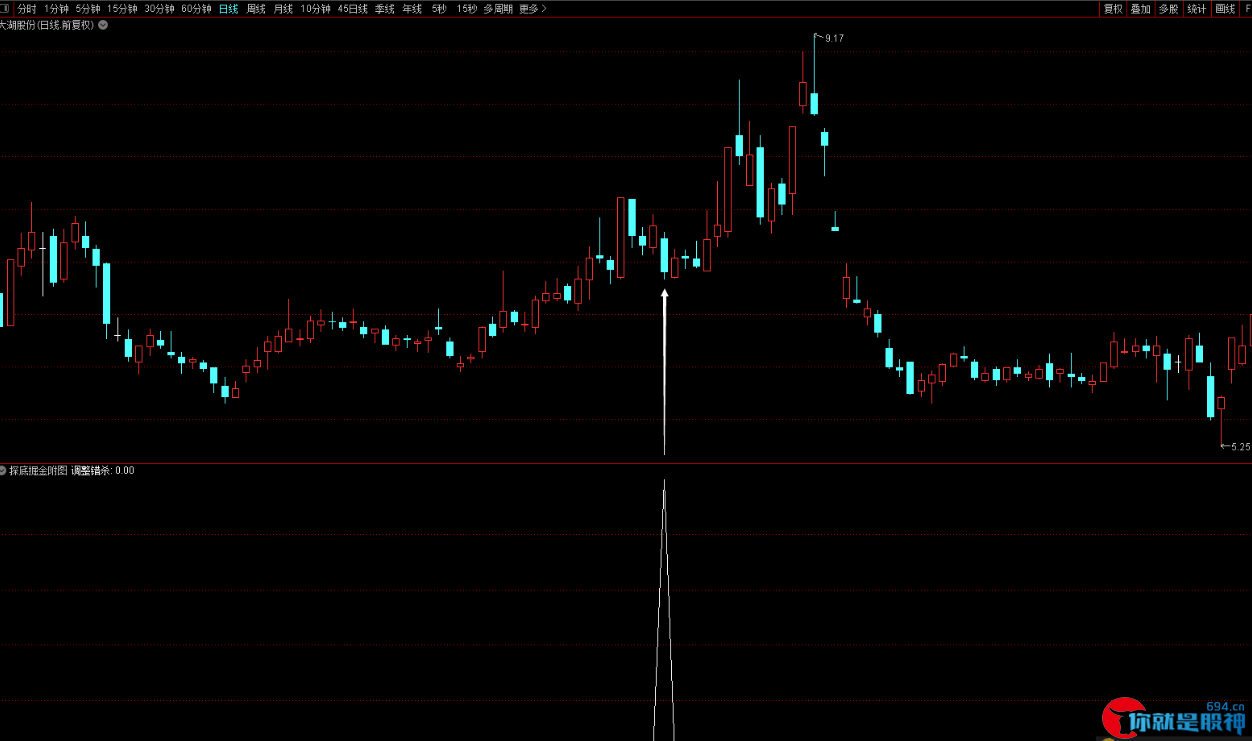Screen dimensions: 1252x741
Task: Open the 多股 multi-stock button
Action: click(1169, 9)
